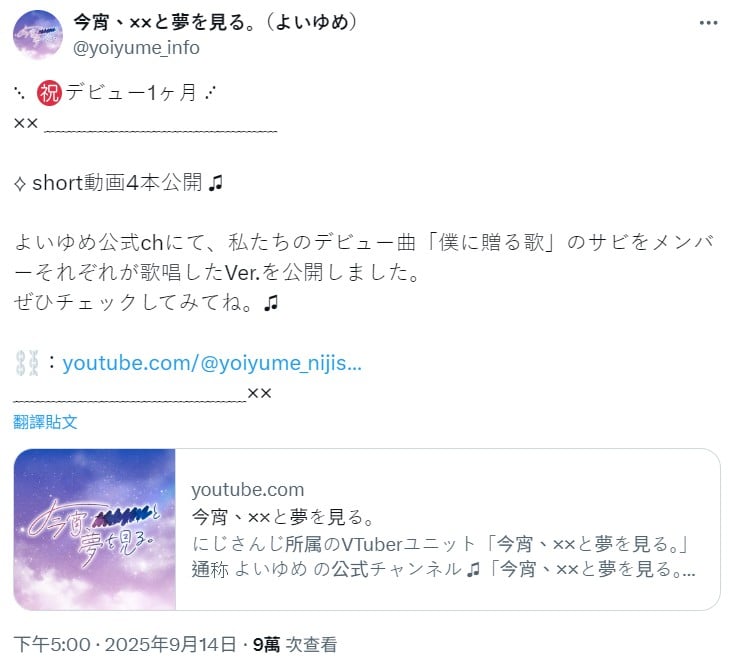Click the chain link emoji before URL
The image size is (731, 662).
point(27,363)
